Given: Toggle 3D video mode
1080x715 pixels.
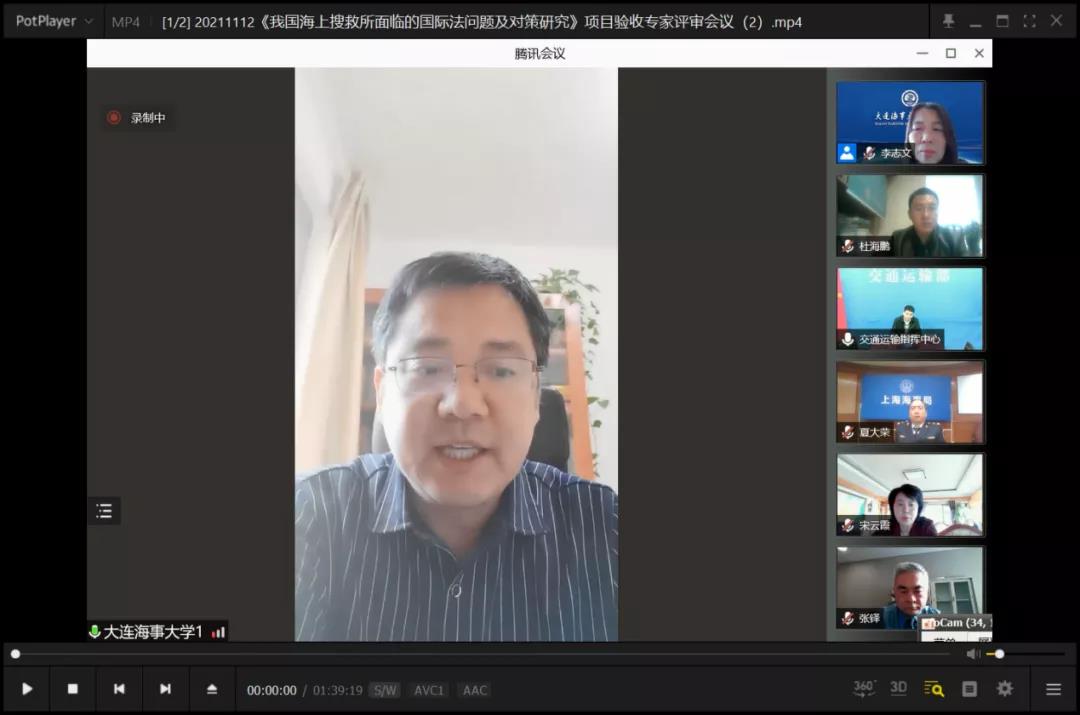Looking at the screenshot, I should pos(898,688).
